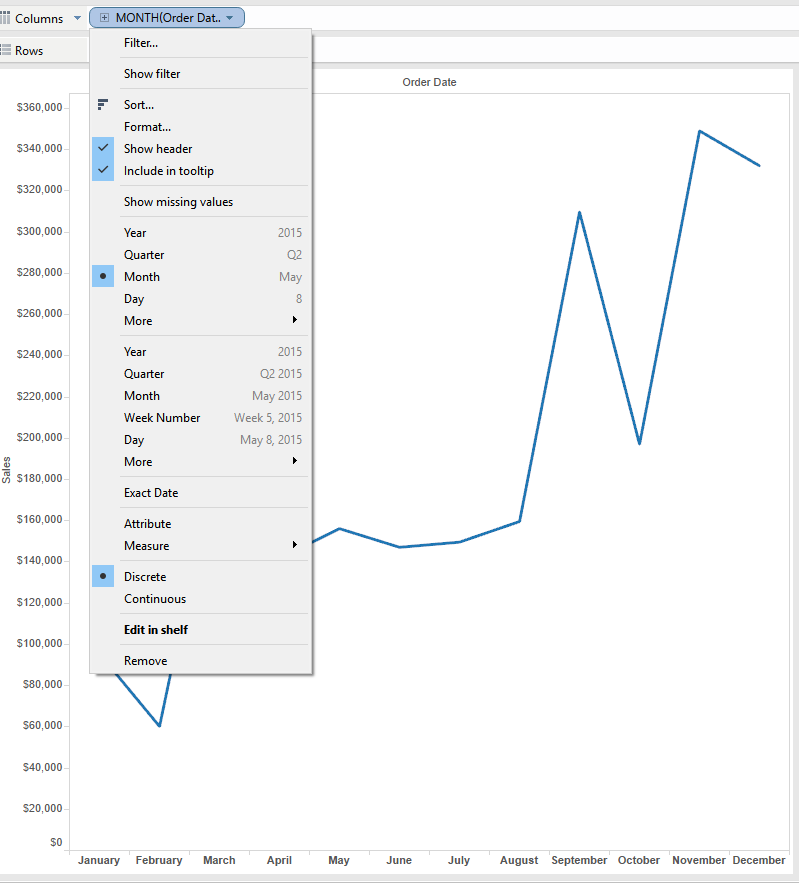Toggle the Include in tooltip option
This screenshot has width=799, height=883.
[200, 171]
